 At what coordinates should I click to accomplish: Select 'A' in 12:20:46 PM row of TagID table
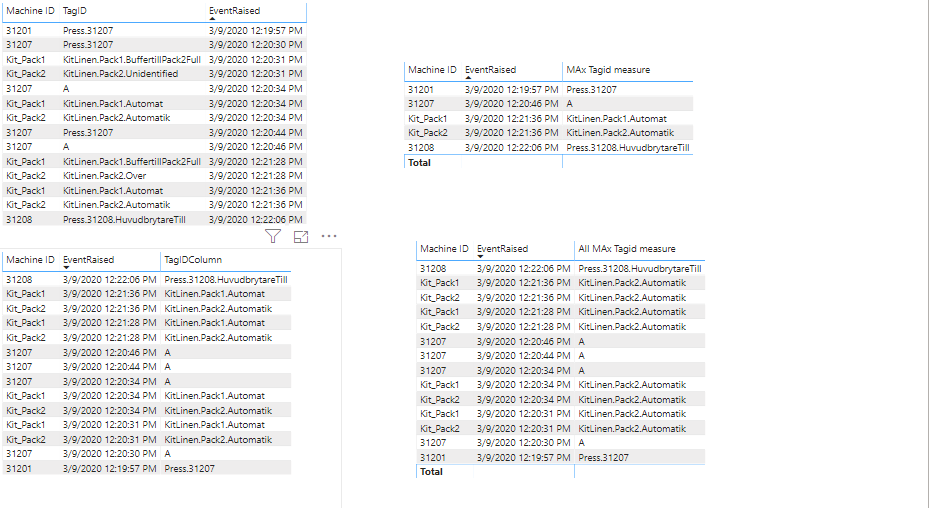[x=66, y=147]
